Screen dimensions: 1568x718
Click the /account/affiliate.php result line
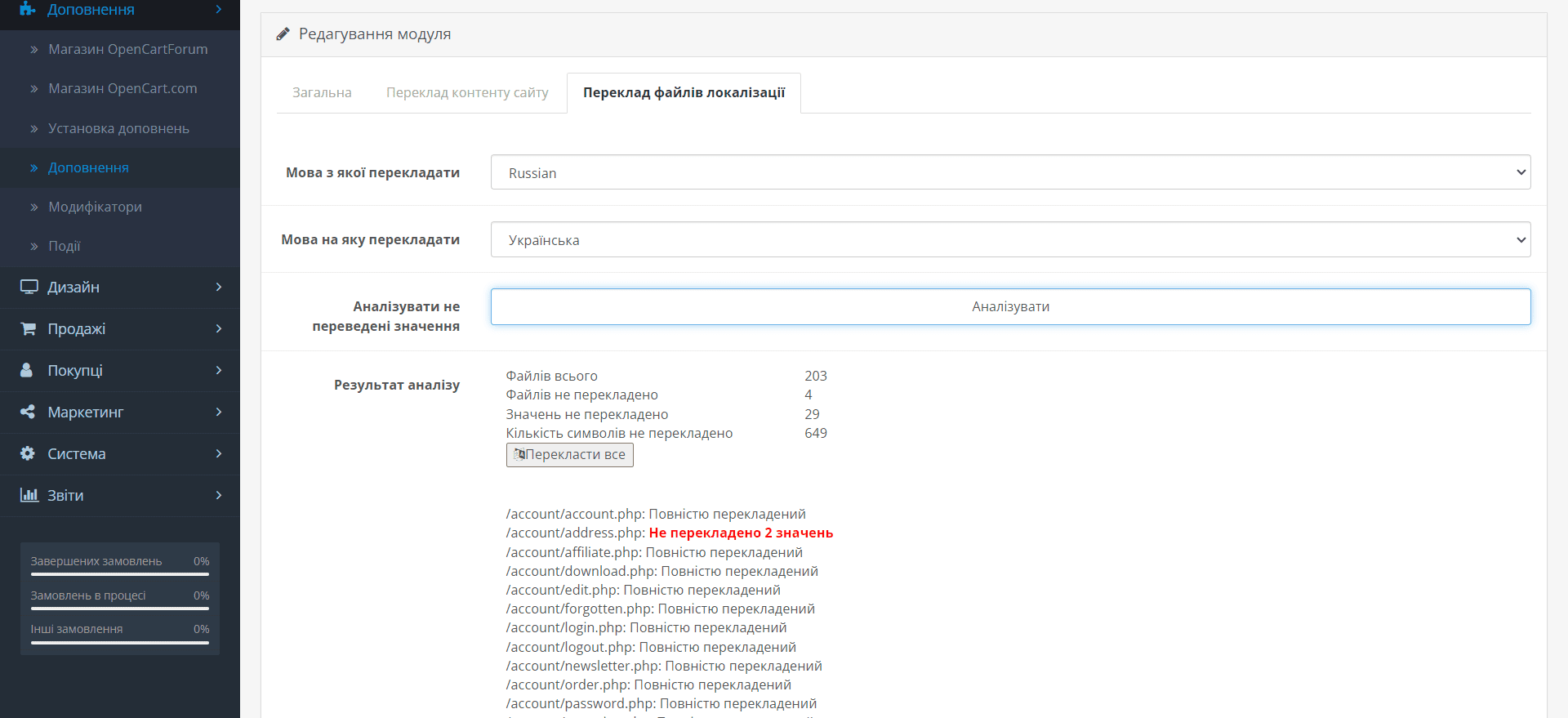coord(654,552)
